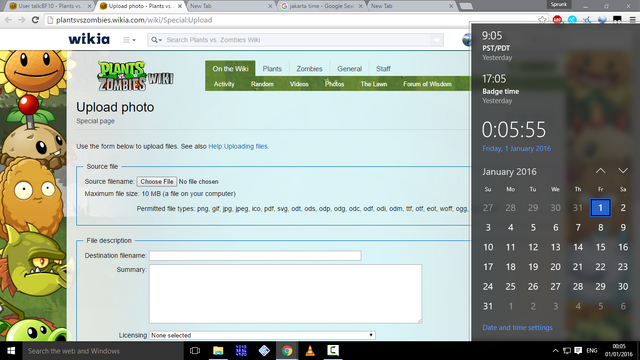Go forward in Chrome
Image resolution: width=640 pixels, height=360 pixels.
click(22, 20)
